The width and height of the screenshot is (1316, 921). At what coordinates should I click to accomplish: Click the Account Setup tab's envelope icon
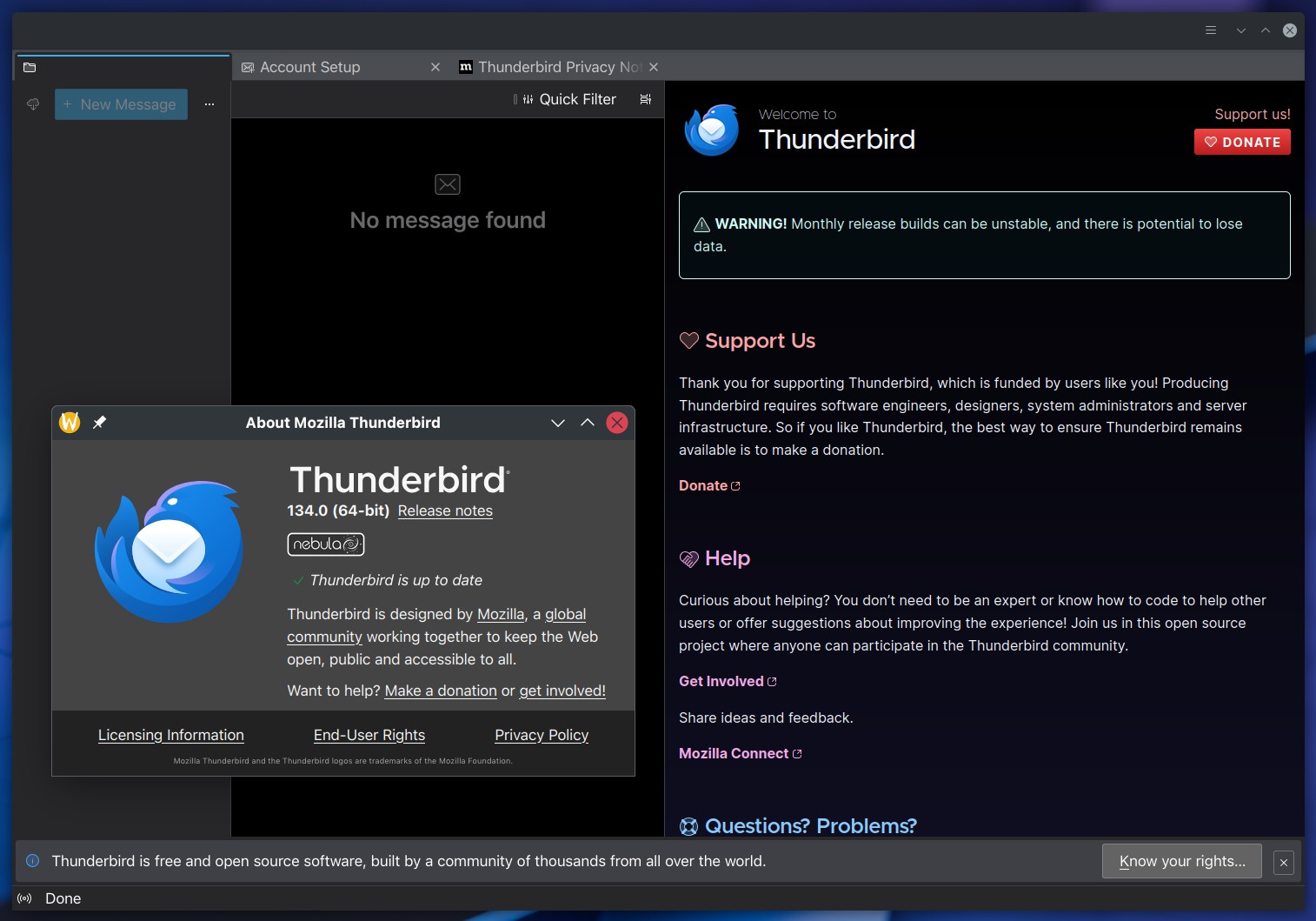[248, 67]
